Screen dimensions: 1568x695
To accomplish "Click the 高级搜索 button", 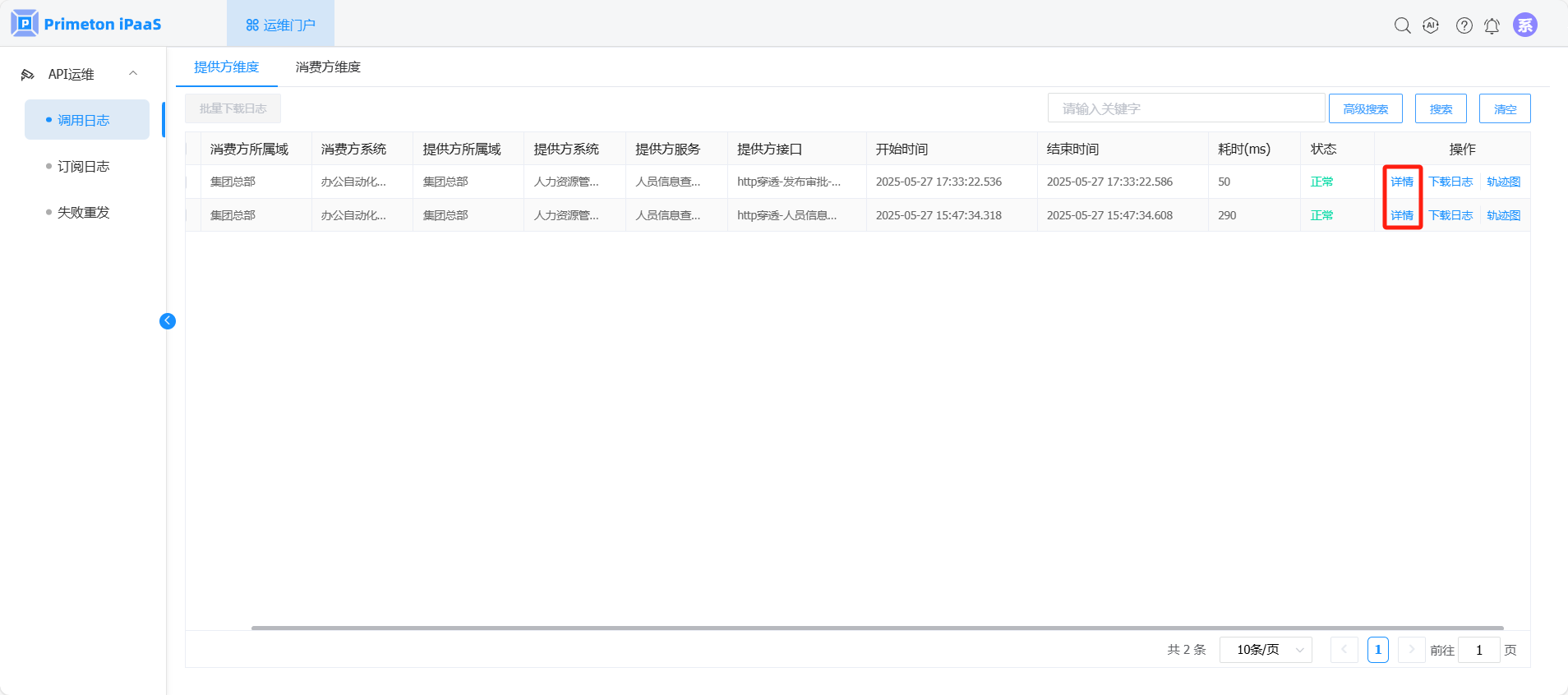I will tap(1365, 109).
